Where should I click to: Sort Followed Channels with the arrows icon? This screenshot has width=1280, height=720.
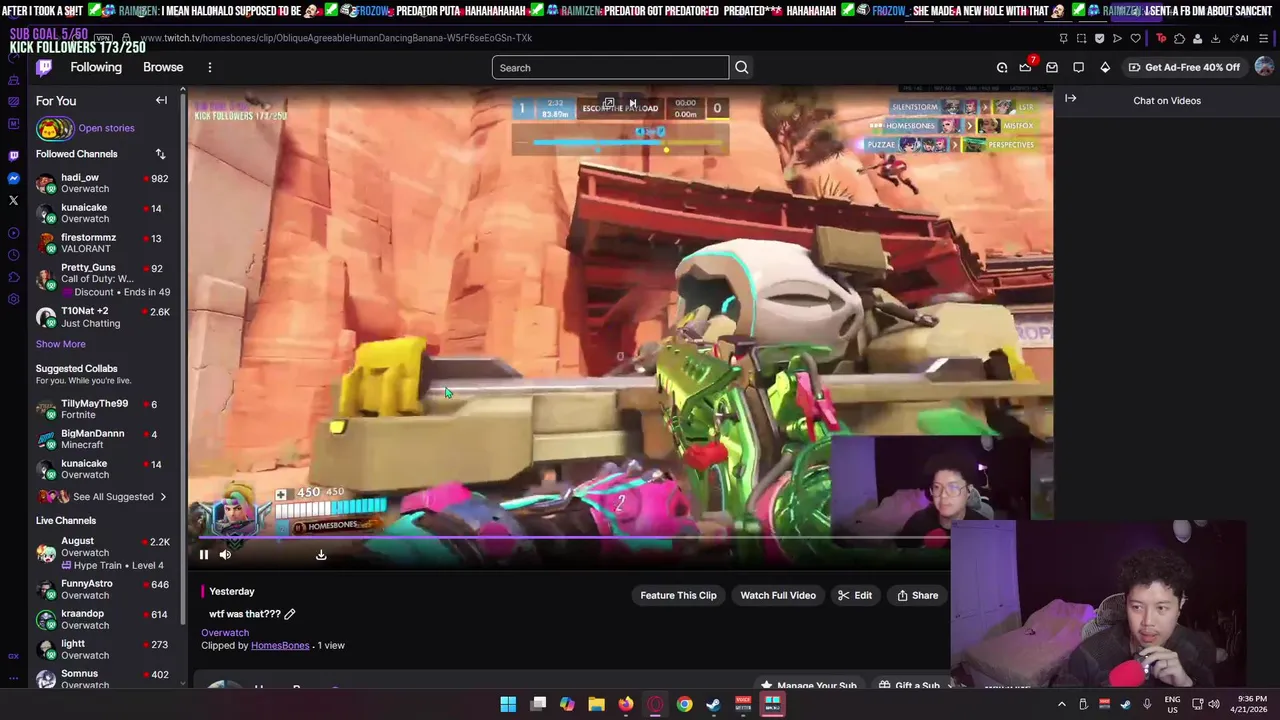point(160,154)
